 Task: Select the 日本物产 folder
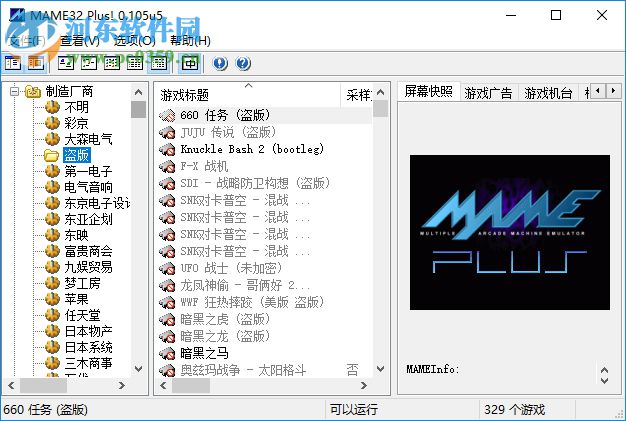coord(89,331)
